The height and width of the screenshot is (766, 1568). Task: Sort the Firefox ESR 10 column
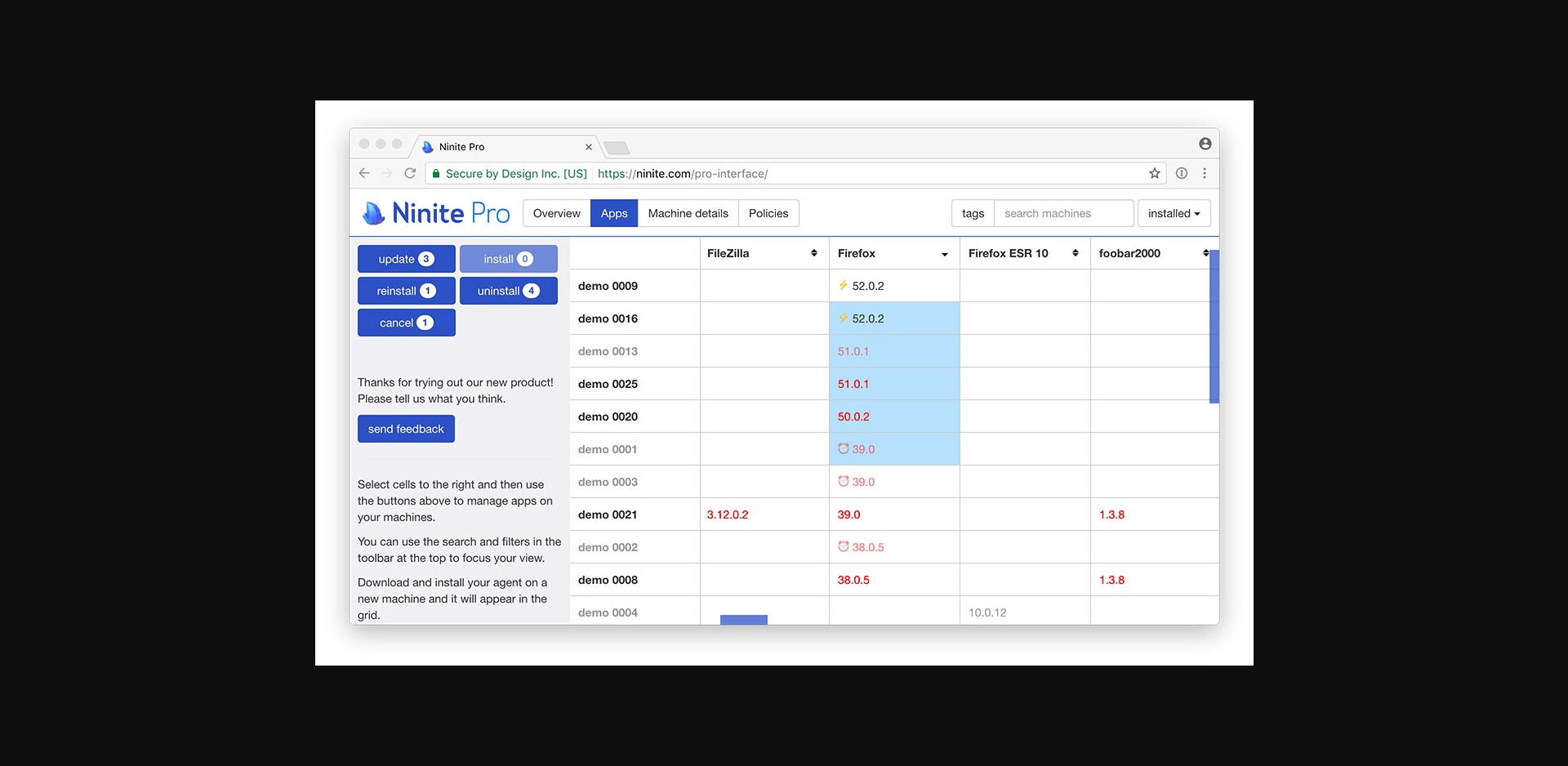[x=1076, y=253]
